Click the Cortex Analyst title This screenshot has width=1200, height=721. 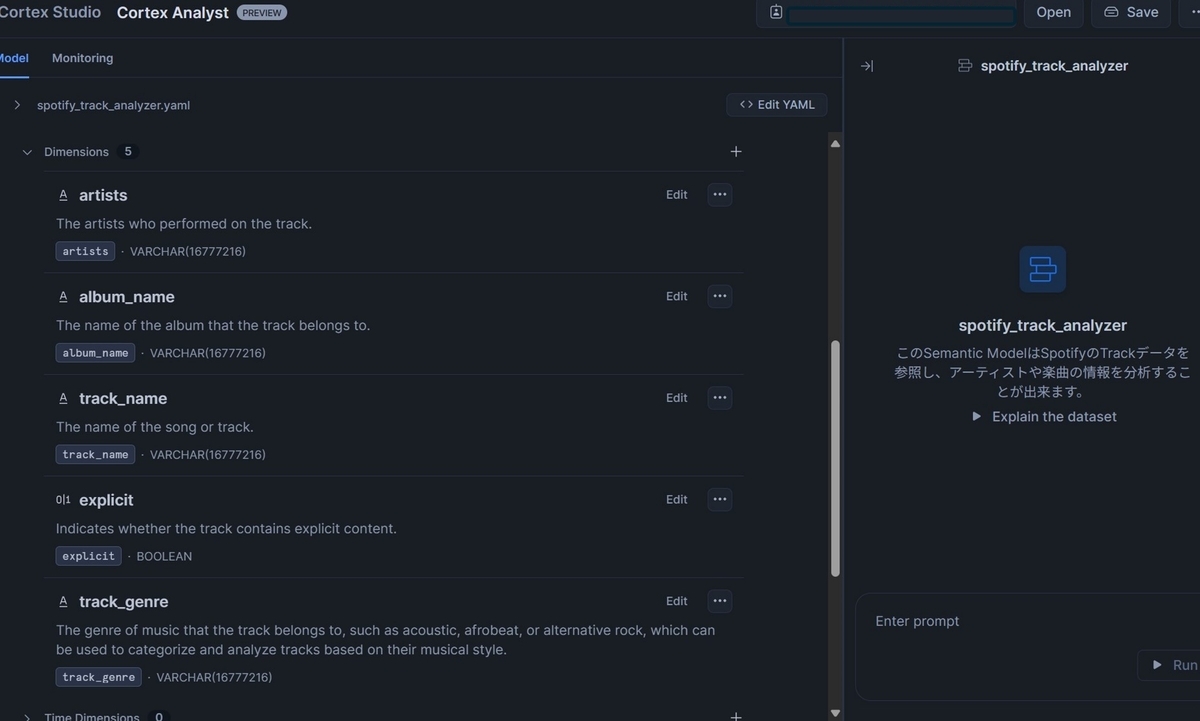tap(173, 13)
